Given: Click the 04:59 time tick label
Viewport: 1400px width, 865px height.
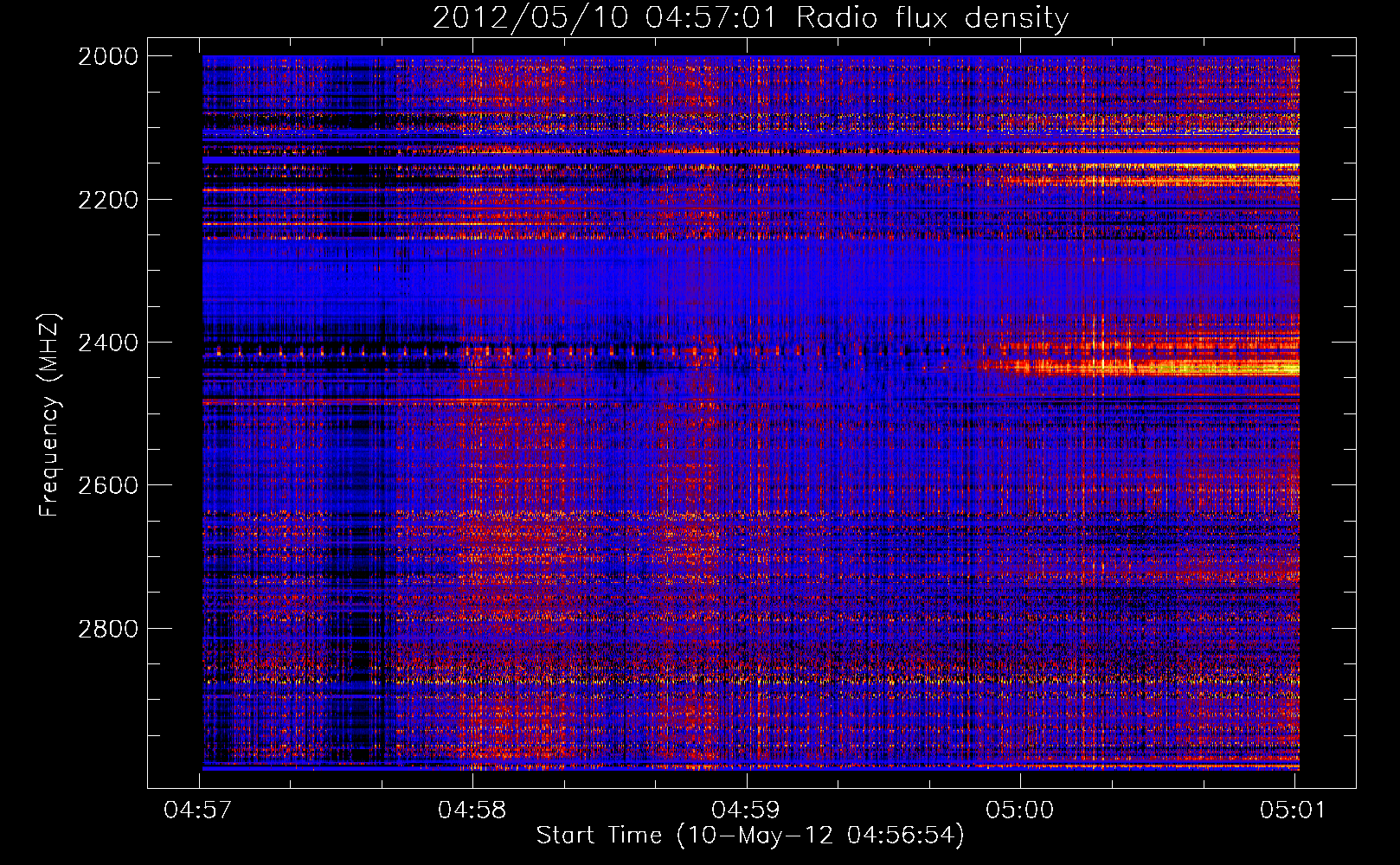Looking at the screenshot, I should pyautogui.click(x=746, y=810).
